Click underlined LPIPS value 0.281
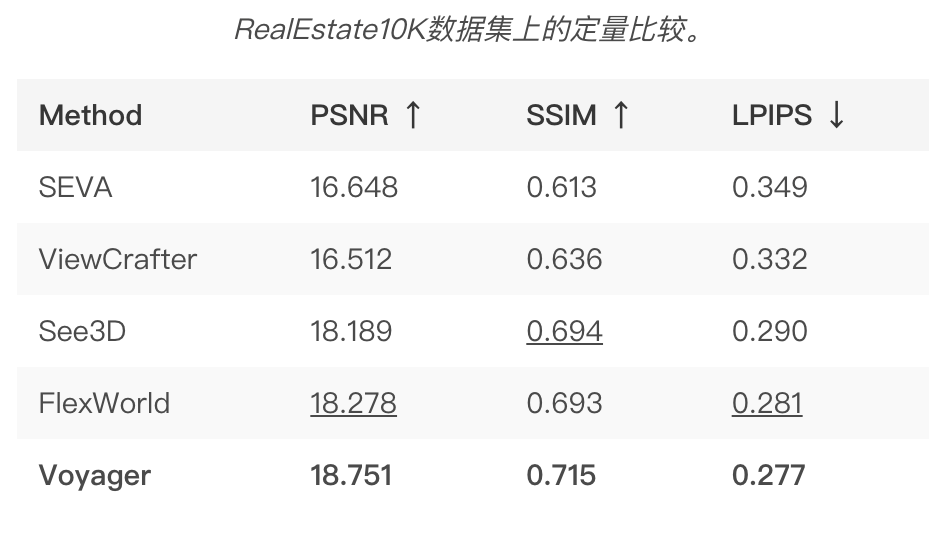 pyautogui.click(x=767, y=404)
